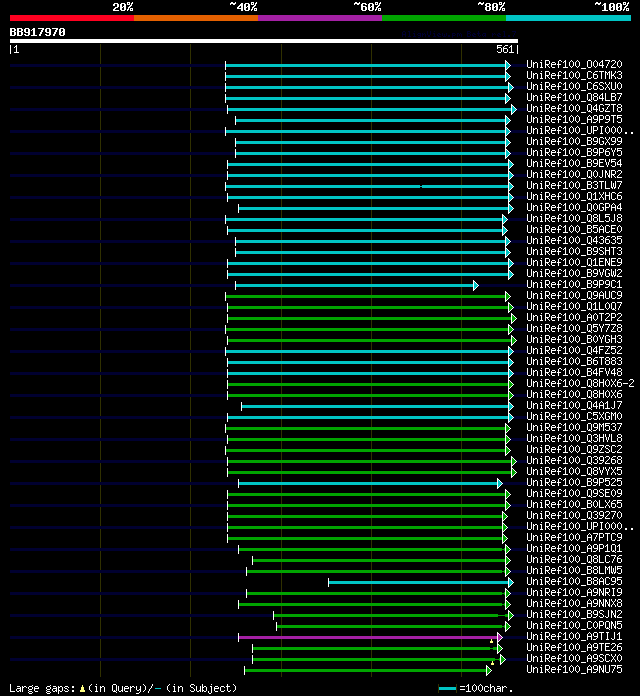This screenshot has width=640, height=696.
Task: Open hit UniRef100_Q84LB7
Action: 574,97
